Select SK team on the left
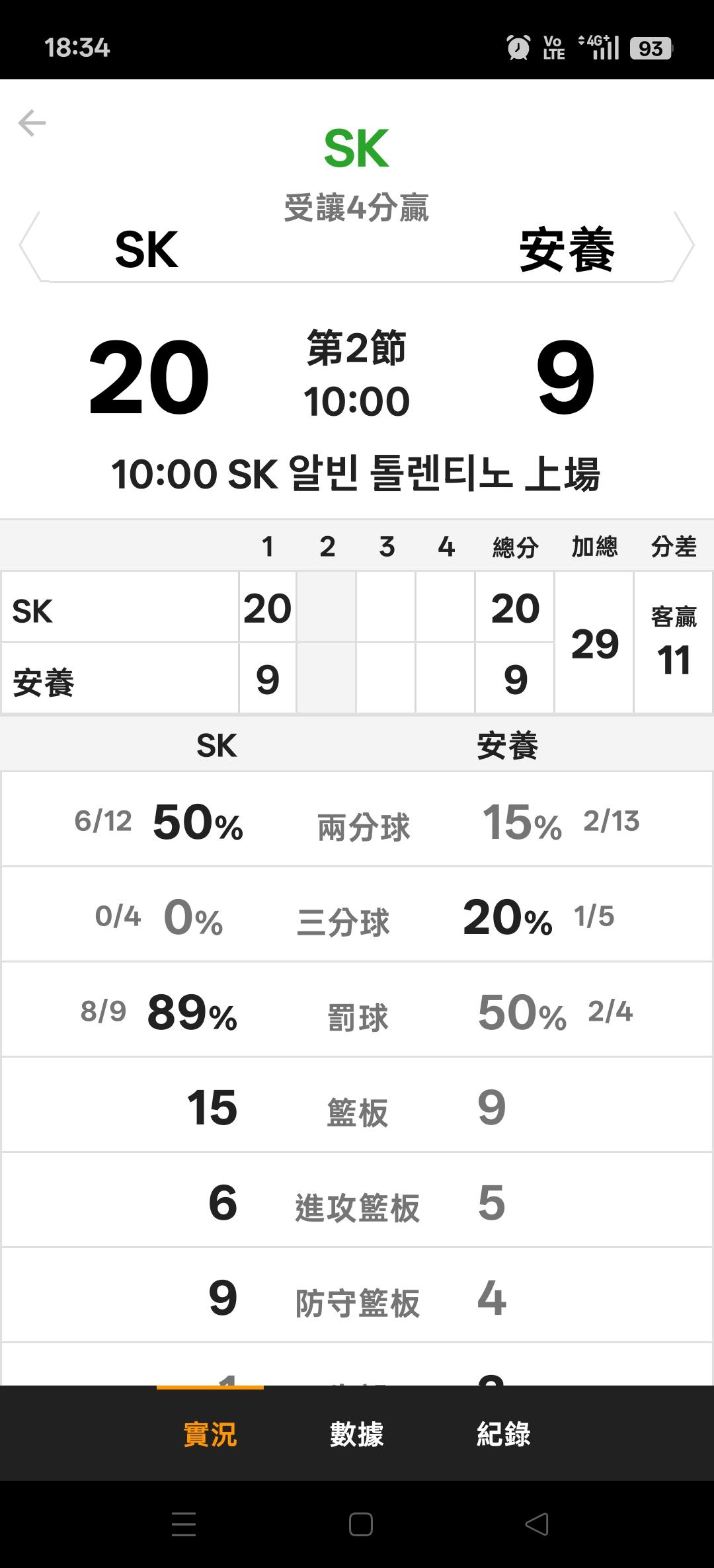Screen dimensions: 714x1568 147,250
